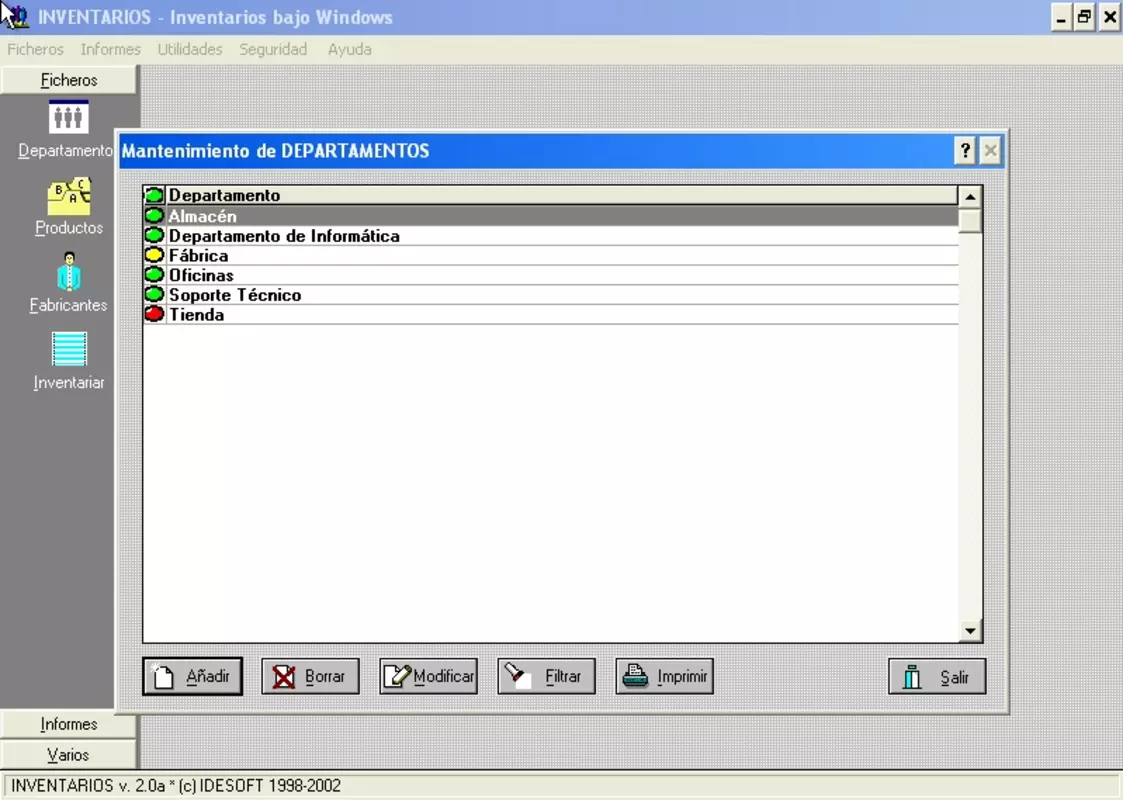The height and width of the screenshot is (800, 1123).
Task: Close the Mantenimiento de DEPARTAMENTOS dialog
Action: [x=991, y=150]
